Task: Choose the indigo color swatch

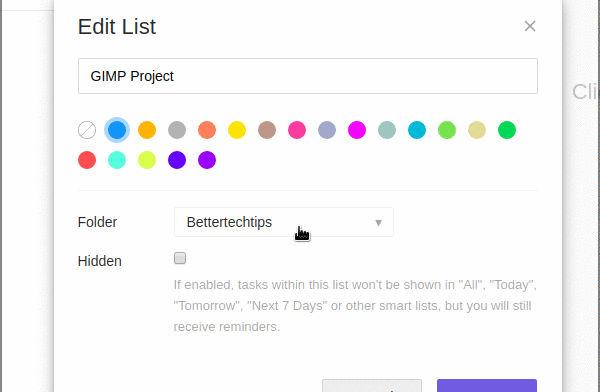Action: (x=177, y=160)
